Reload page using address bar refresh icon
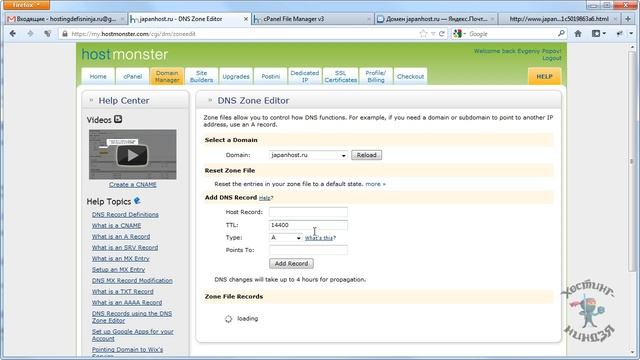This screenshot has width=640, height=360. pyautogui.click(x=442, y=34)
